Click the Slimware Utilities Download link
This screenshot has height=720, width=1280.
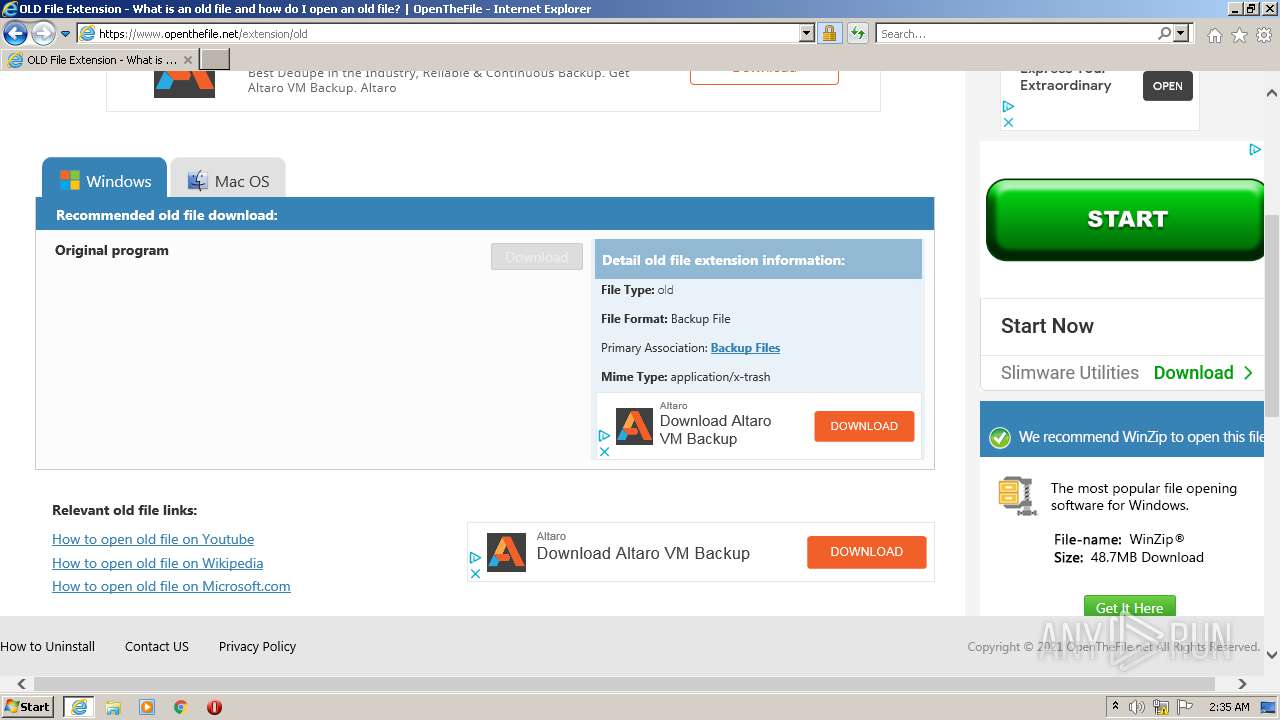pyautogui.click(x=1203, y=373)
